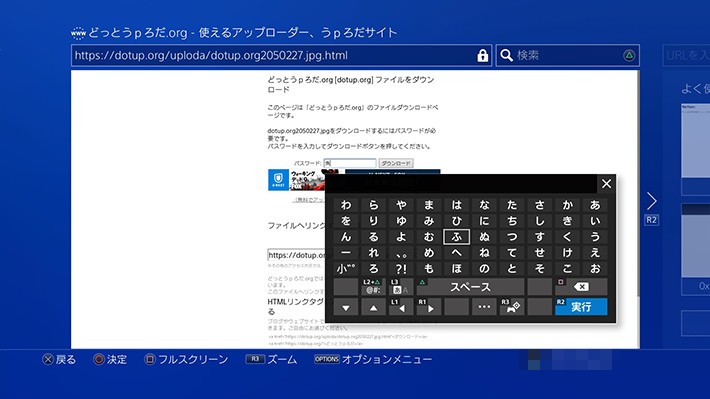
Task: Move cursor left with L1 arrow key
Action: click(x=401, y=307)
